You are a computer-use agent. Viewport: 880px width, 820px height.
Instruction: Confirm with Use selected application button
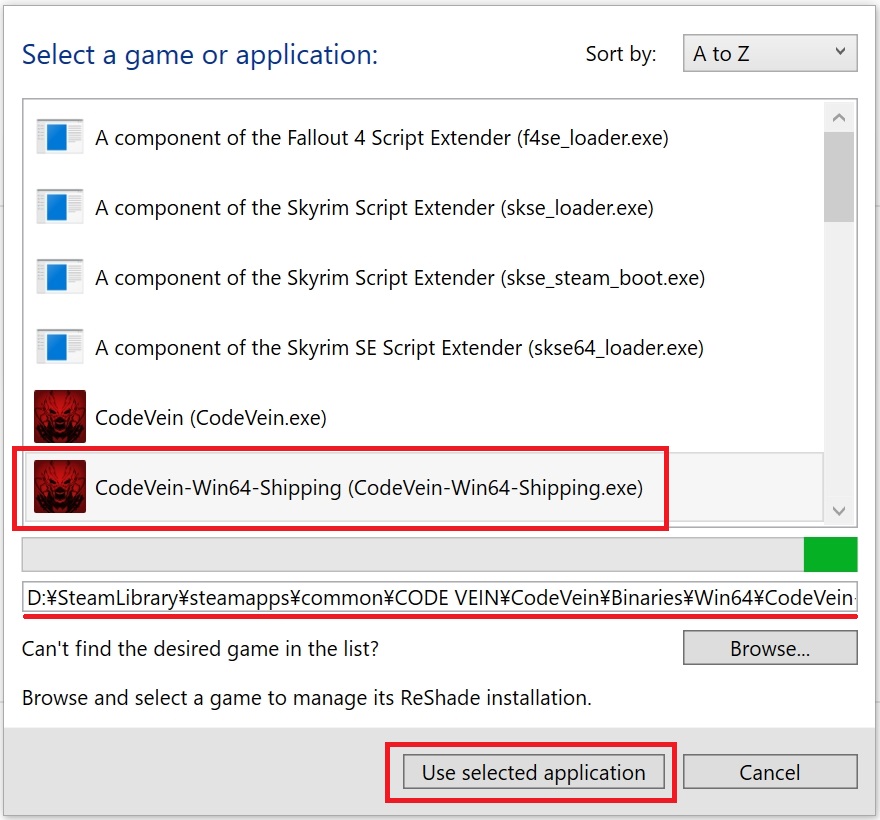532,772
